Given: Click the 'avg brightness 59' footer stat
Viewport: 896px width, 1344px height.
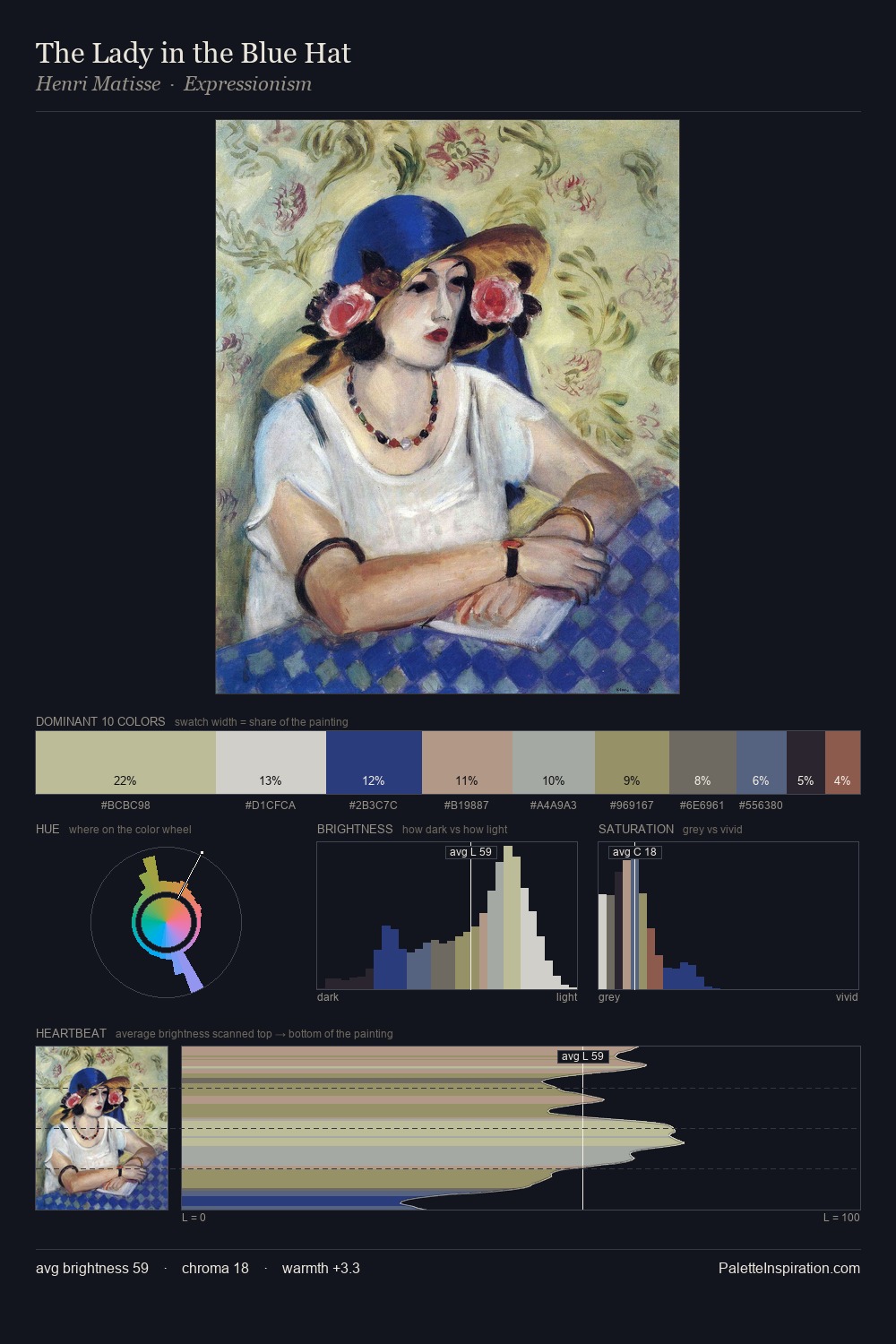Looking at the screenshot, I should (x=92, y=1268).
